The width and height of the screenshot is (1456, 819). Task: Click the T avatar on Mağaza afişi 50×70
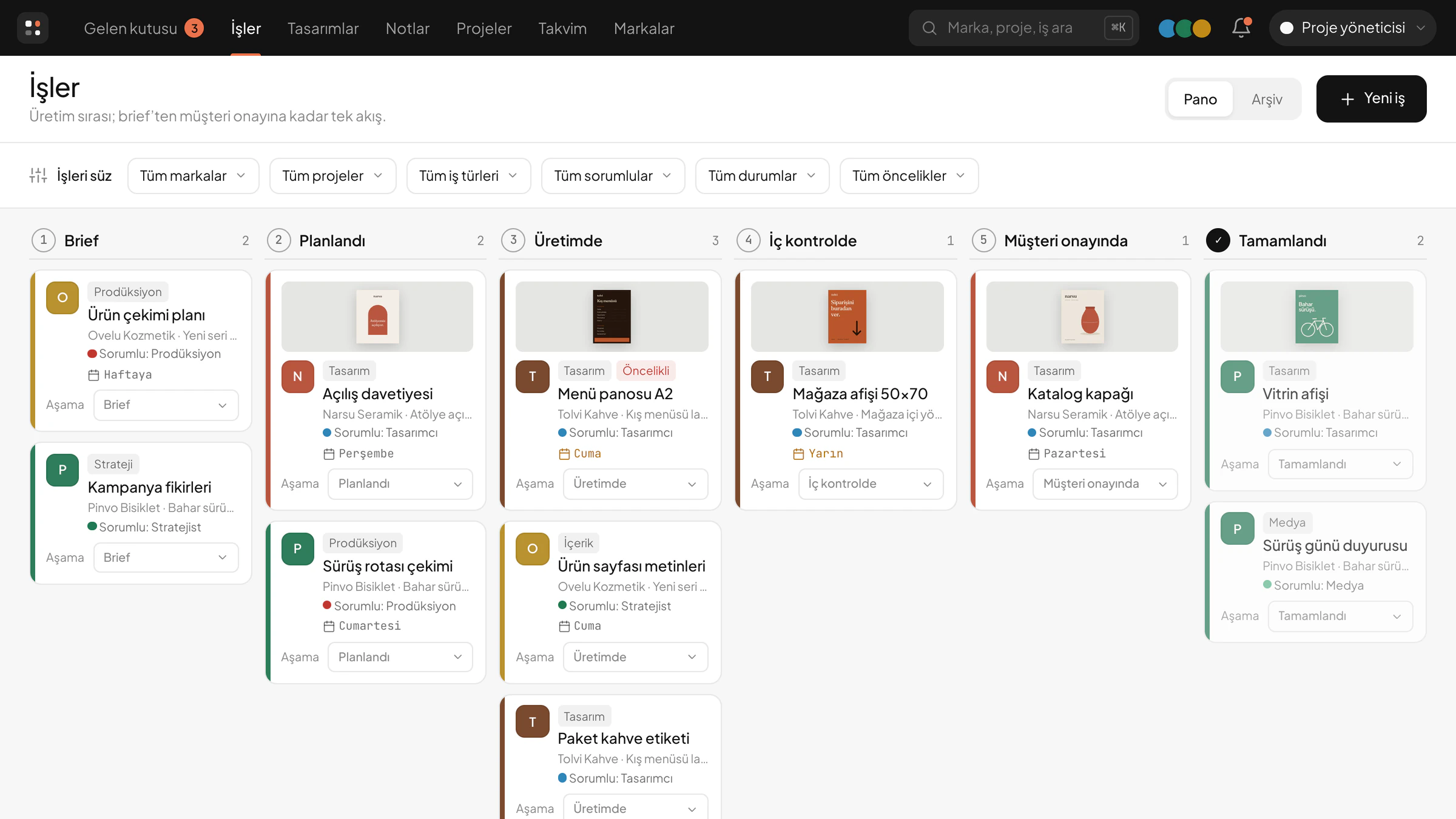tap(767, 377)
